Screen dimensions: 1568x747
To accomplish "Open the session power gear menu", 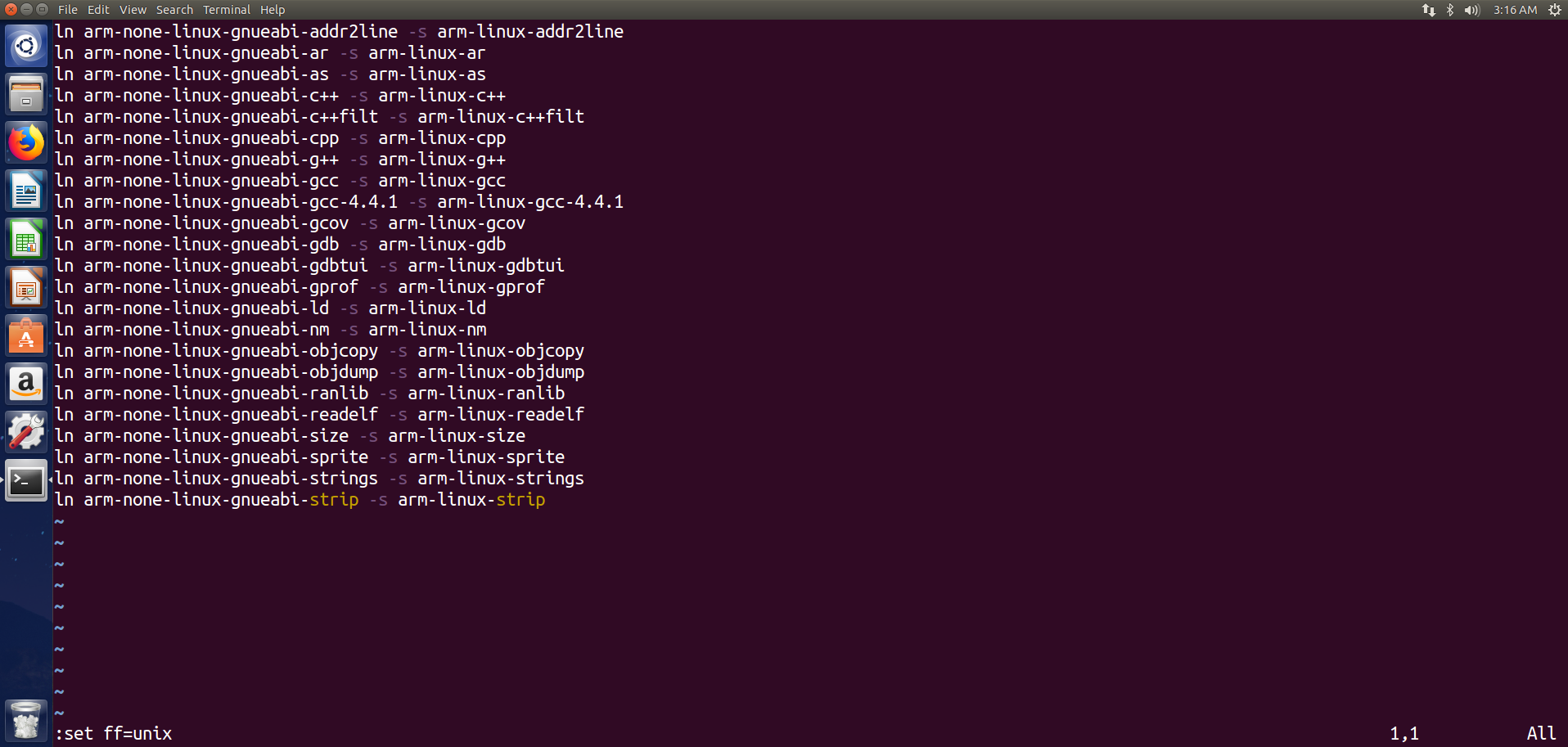I will pyautogui.click(x=1555, y=10).
